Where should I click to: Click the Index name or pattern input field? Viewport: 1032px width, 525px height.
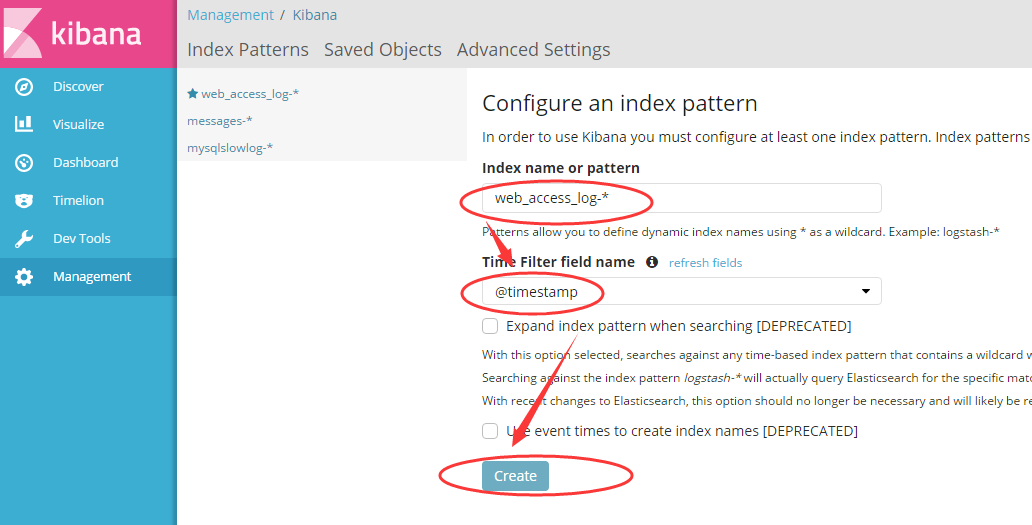point(681,198)
